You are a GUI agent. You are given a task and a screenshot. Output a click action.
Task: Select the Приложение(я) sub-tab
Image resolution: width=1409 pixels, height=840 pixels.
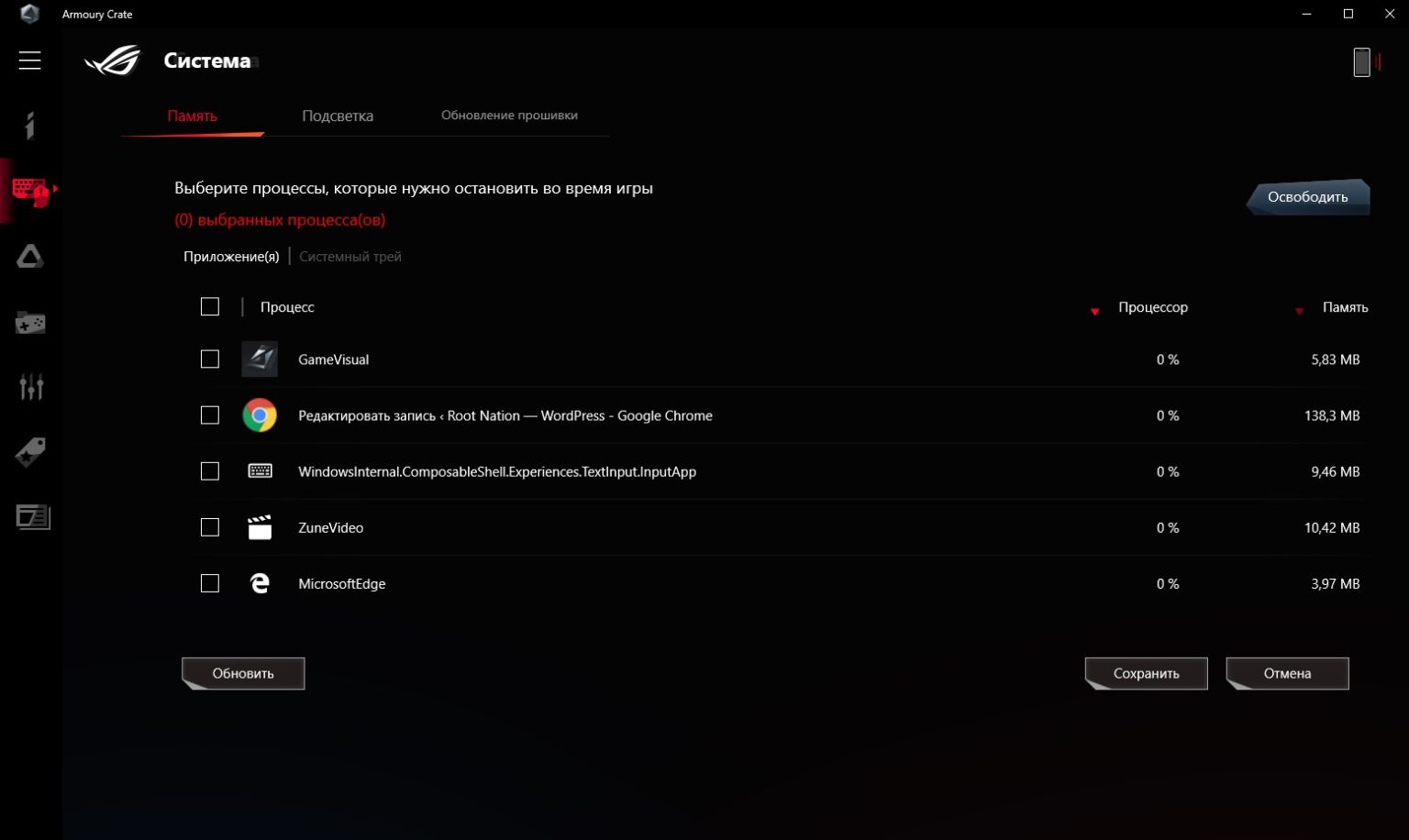tap(231, 257)
